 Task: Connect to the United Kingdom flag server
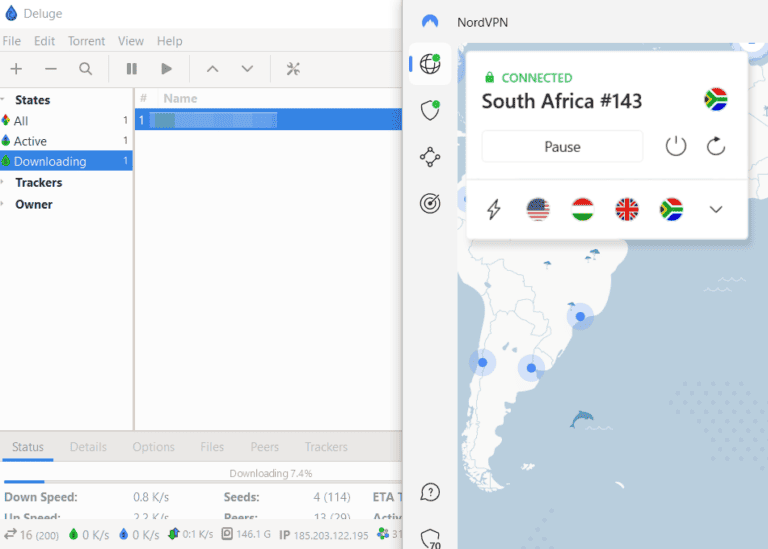tap(627, 209)
